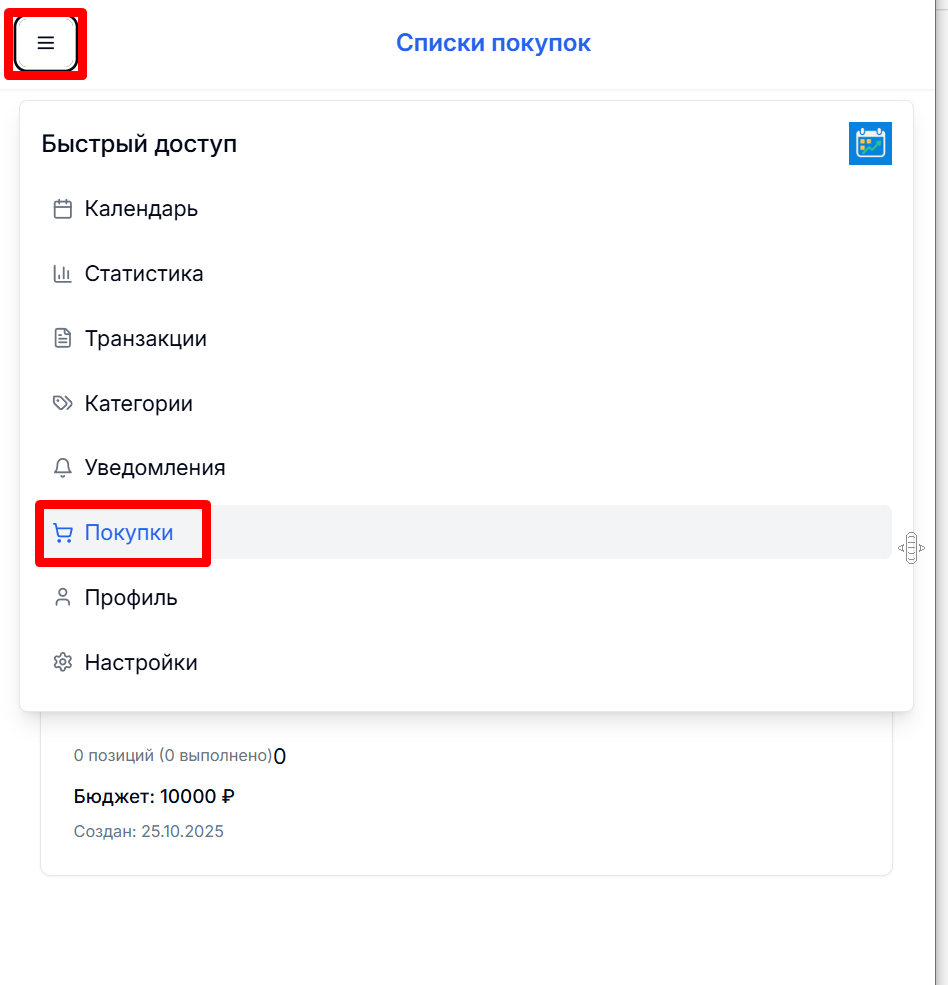Click the blue calendar app icon top right
The image size is (948, 985).
coord(870,143)
